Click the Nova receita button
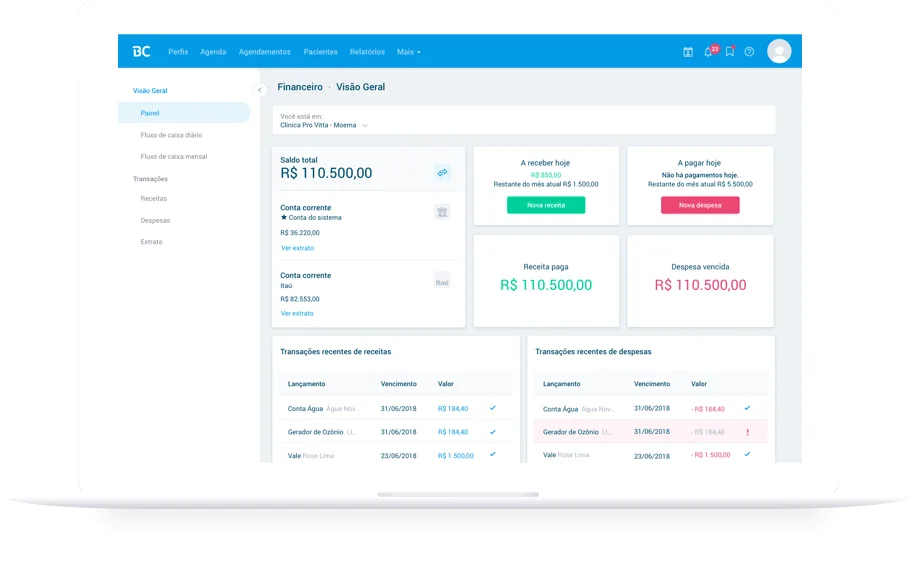Viewport: 914px width, 569px height. pyautogui.click(x=546, y=205)
